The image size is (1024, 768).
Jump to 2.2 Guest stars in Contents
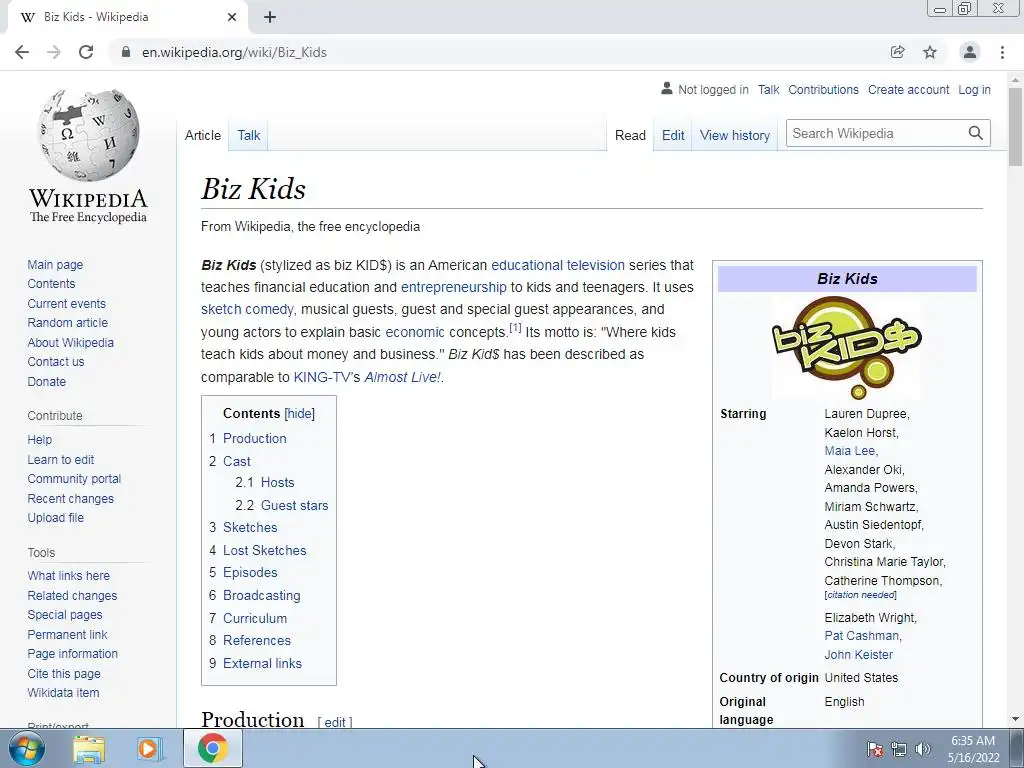[281, 505]
